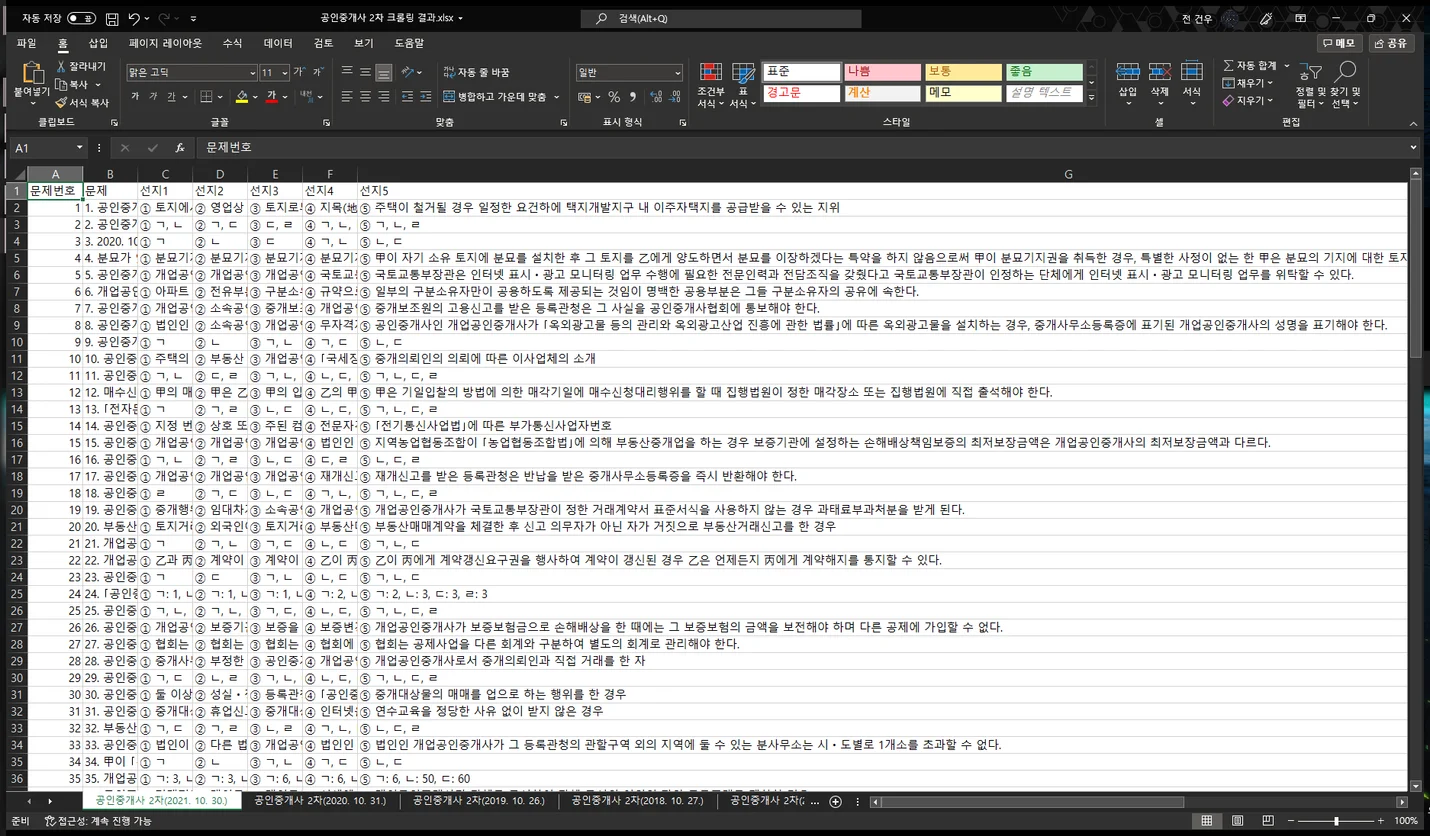The height and width of the screenshot is (836, 1430).
Task: Add new sheet with plus button
Action: click(x=836, y=802)
